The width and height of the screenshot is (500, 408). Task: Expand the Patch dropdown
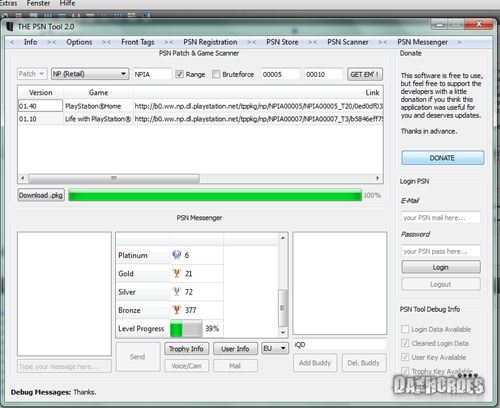click(x=32, y=74)
